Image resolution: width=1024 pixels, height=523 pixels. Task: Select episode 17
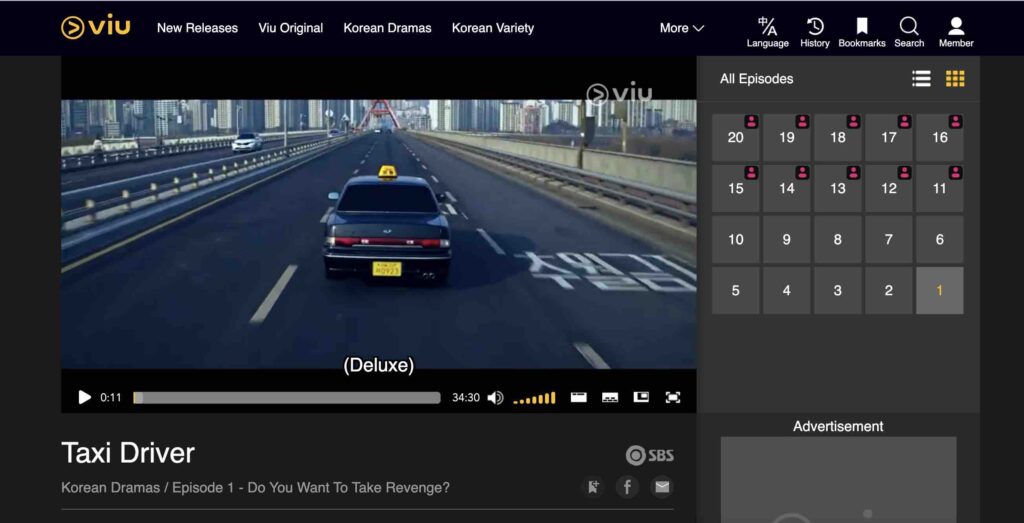pos(888,138)
